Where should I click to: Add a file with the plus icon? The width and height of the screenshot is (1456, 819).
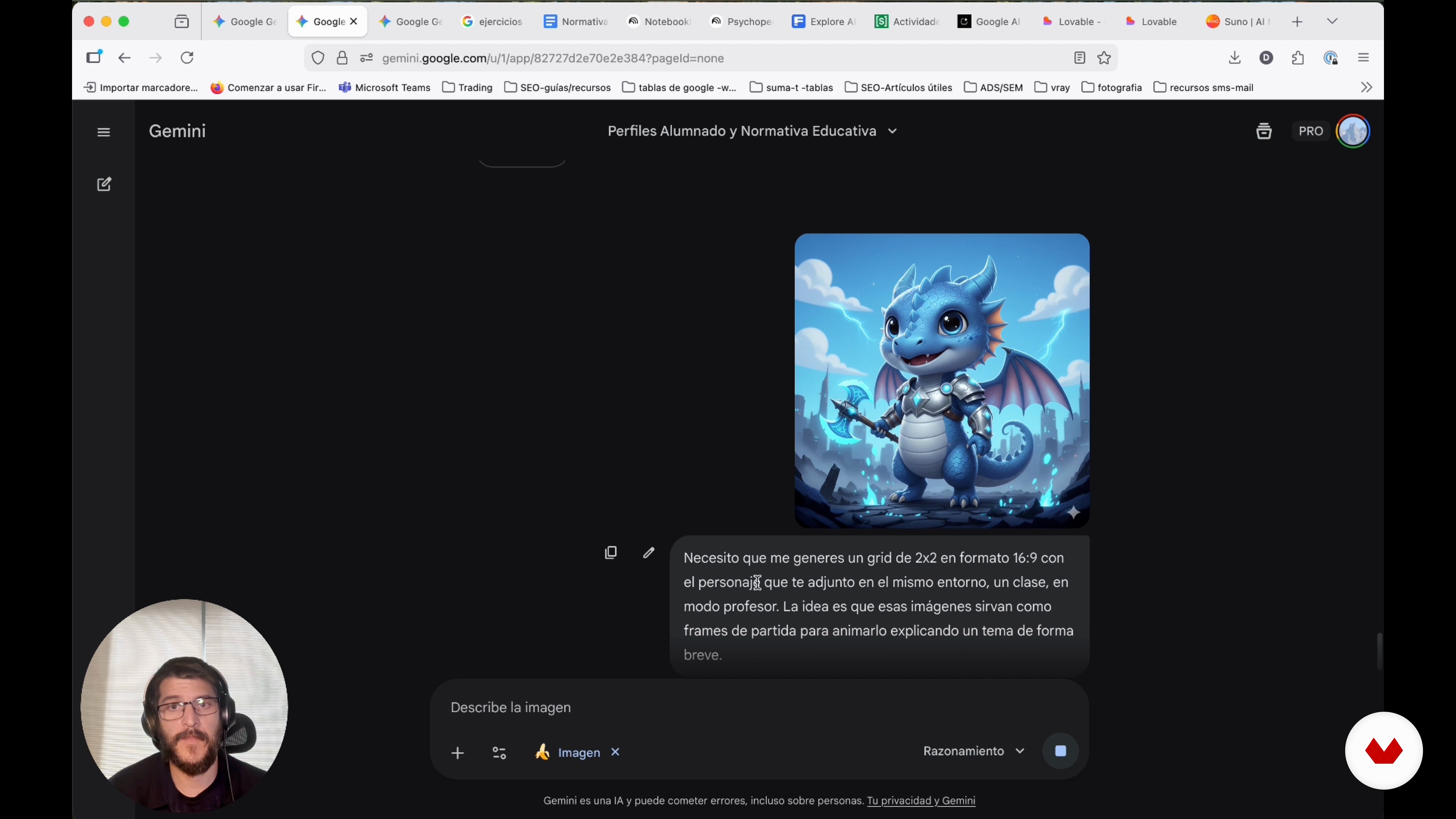458,753
